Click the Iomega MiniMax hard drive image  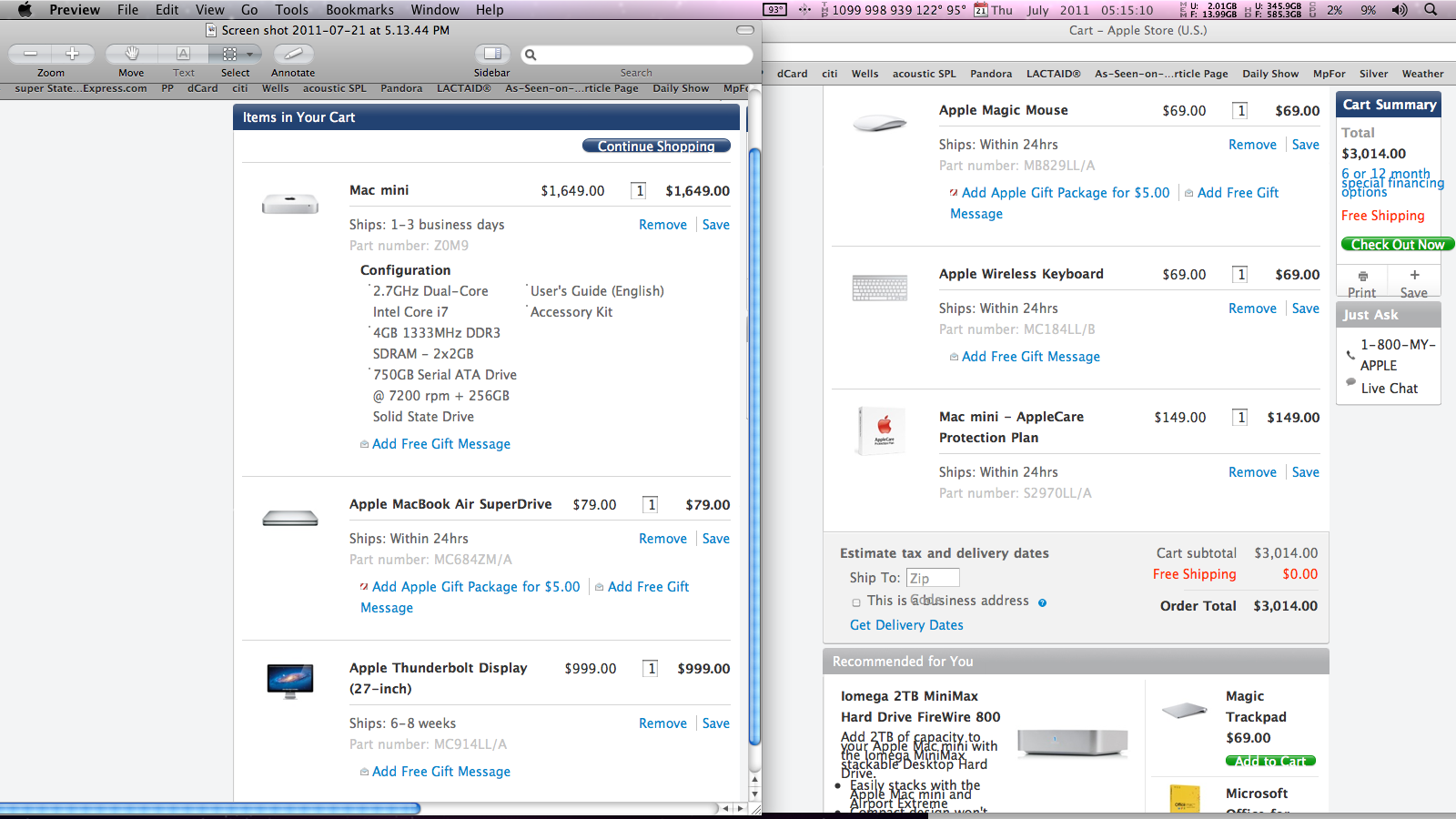pyautogui.click(x=1073, y=743)
